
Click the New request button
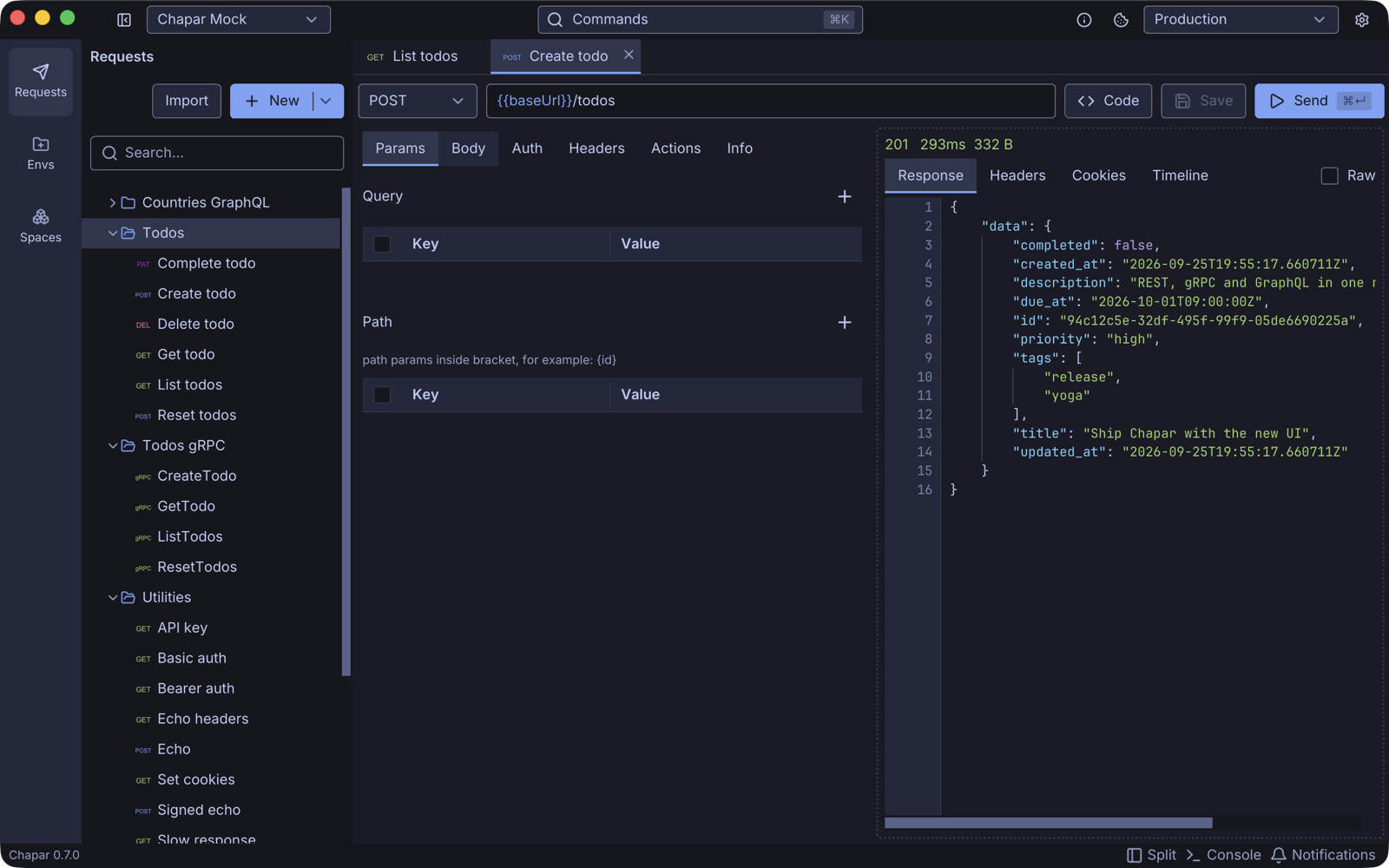tap(272, 101)
